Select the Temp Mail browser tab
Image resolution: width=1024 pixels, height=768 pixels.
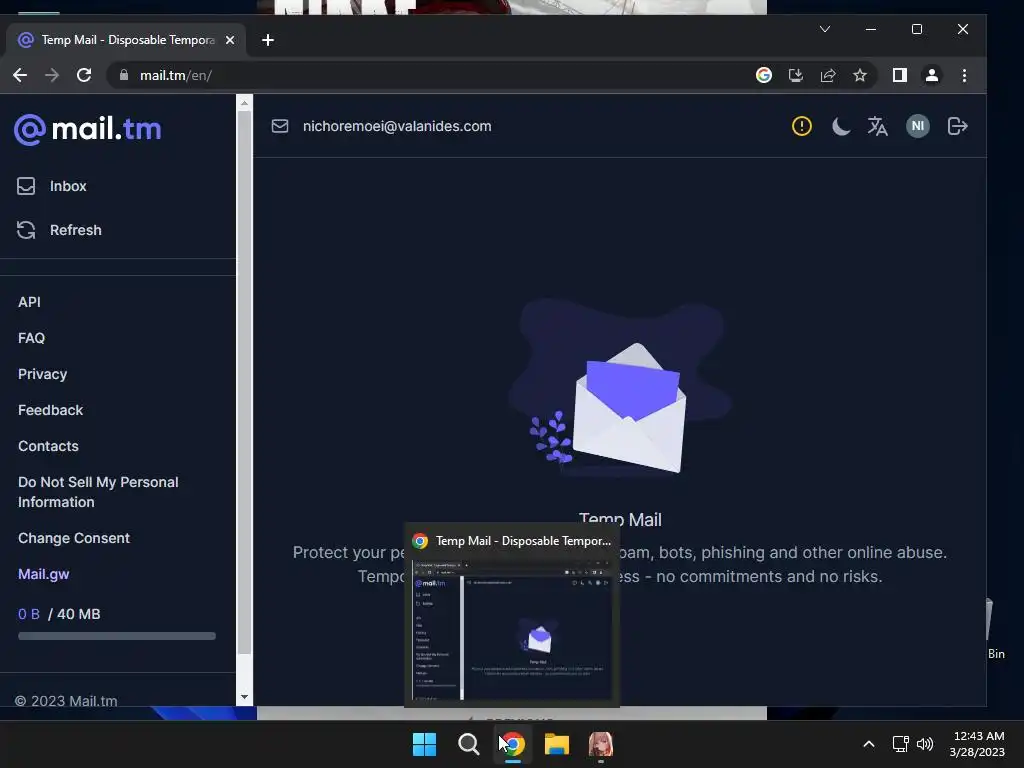coord(126,40)
